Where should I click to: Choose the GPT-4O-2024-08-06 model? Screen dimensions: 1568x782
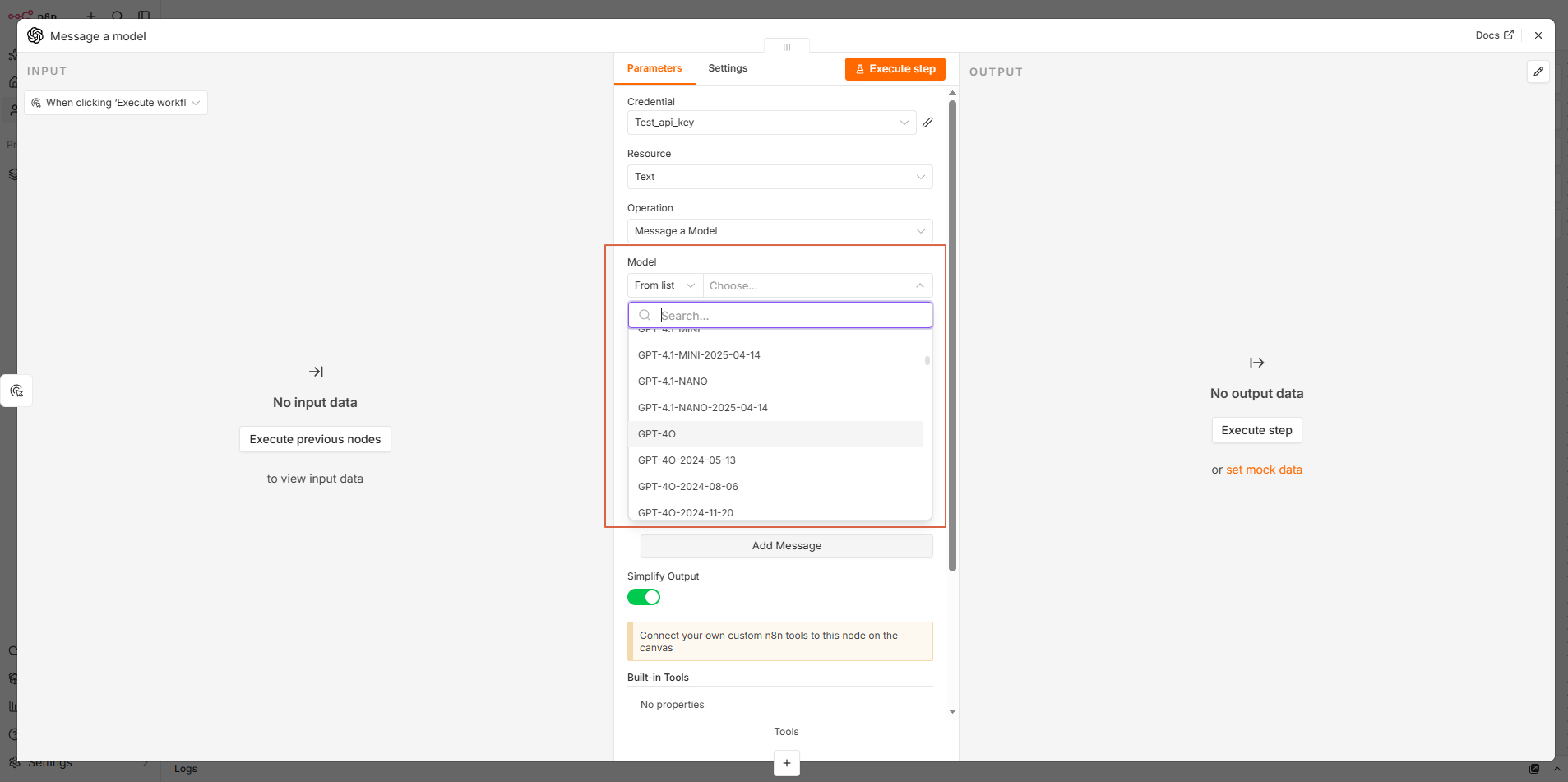(775, 487)
